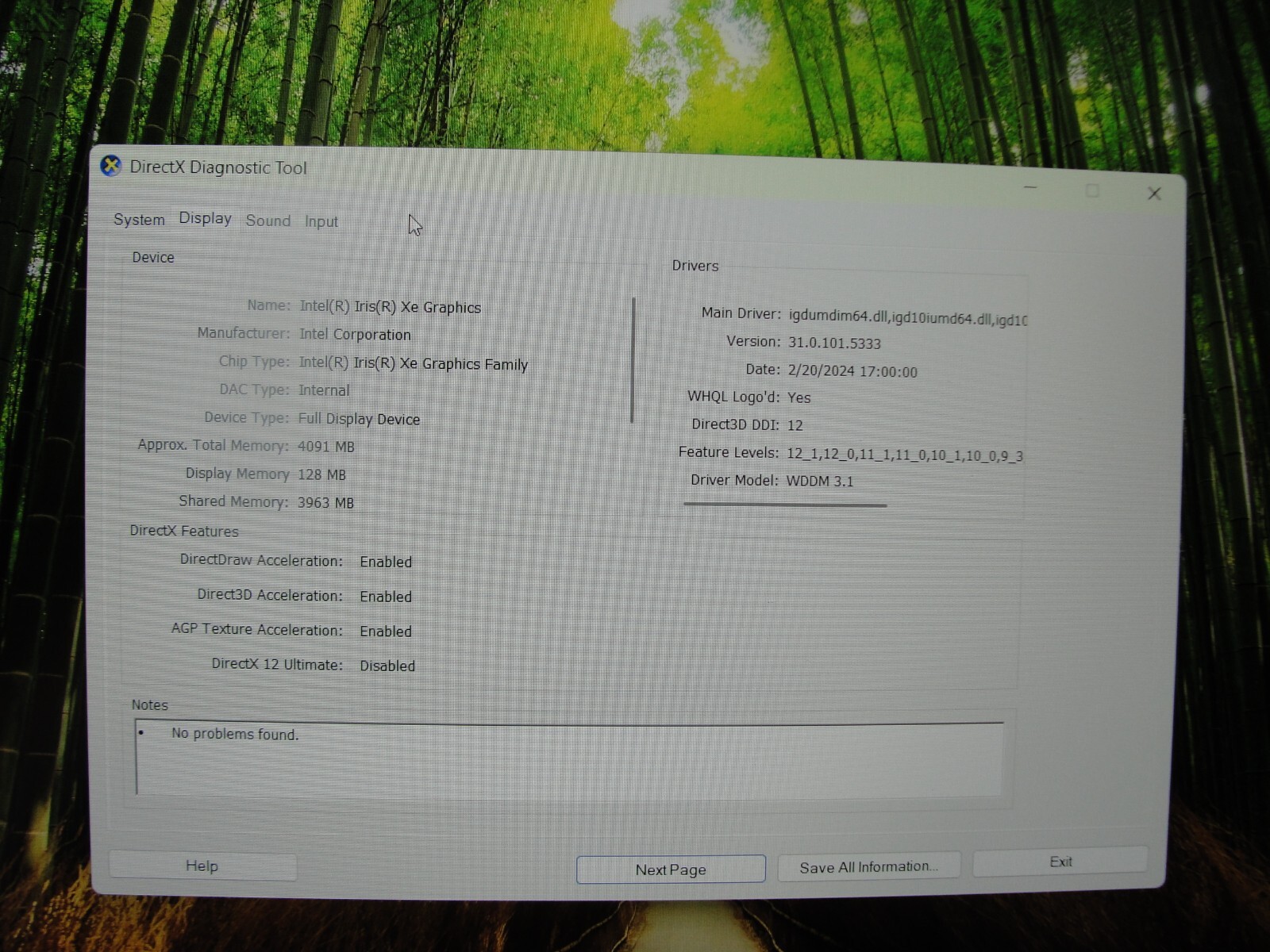The height and width of the screenshot is (952, 1270).
Task: Select shared memory value '3963 MB'
Action: click(325, 502)
